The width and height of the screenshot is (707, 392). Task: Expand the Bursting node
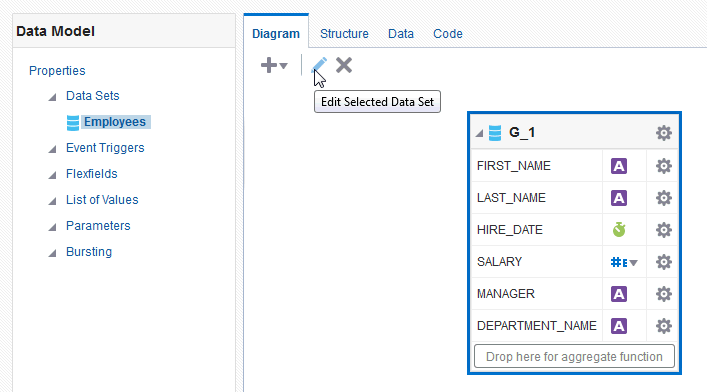click(x=53, y=253)
